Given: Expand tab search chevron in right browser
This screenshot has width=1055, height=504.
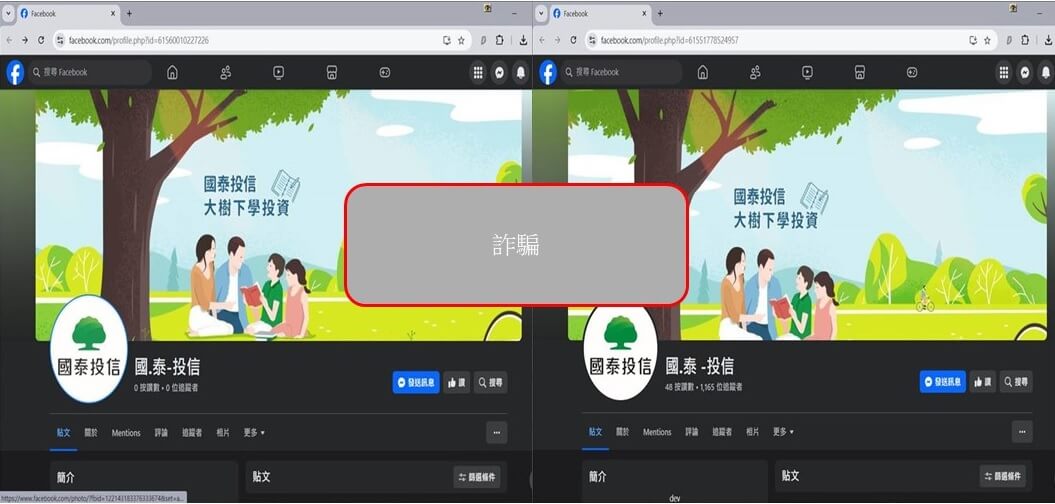Looking at the screenshot, I should coord(541,13).
